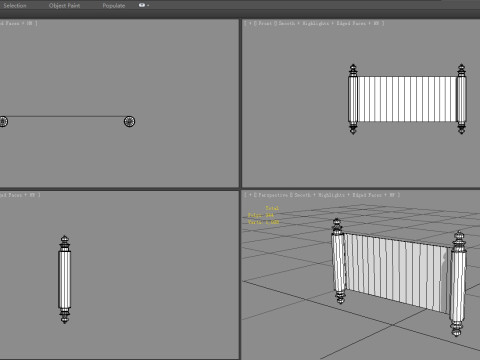Select the scroll model in Front viewport

pos(407,99)
